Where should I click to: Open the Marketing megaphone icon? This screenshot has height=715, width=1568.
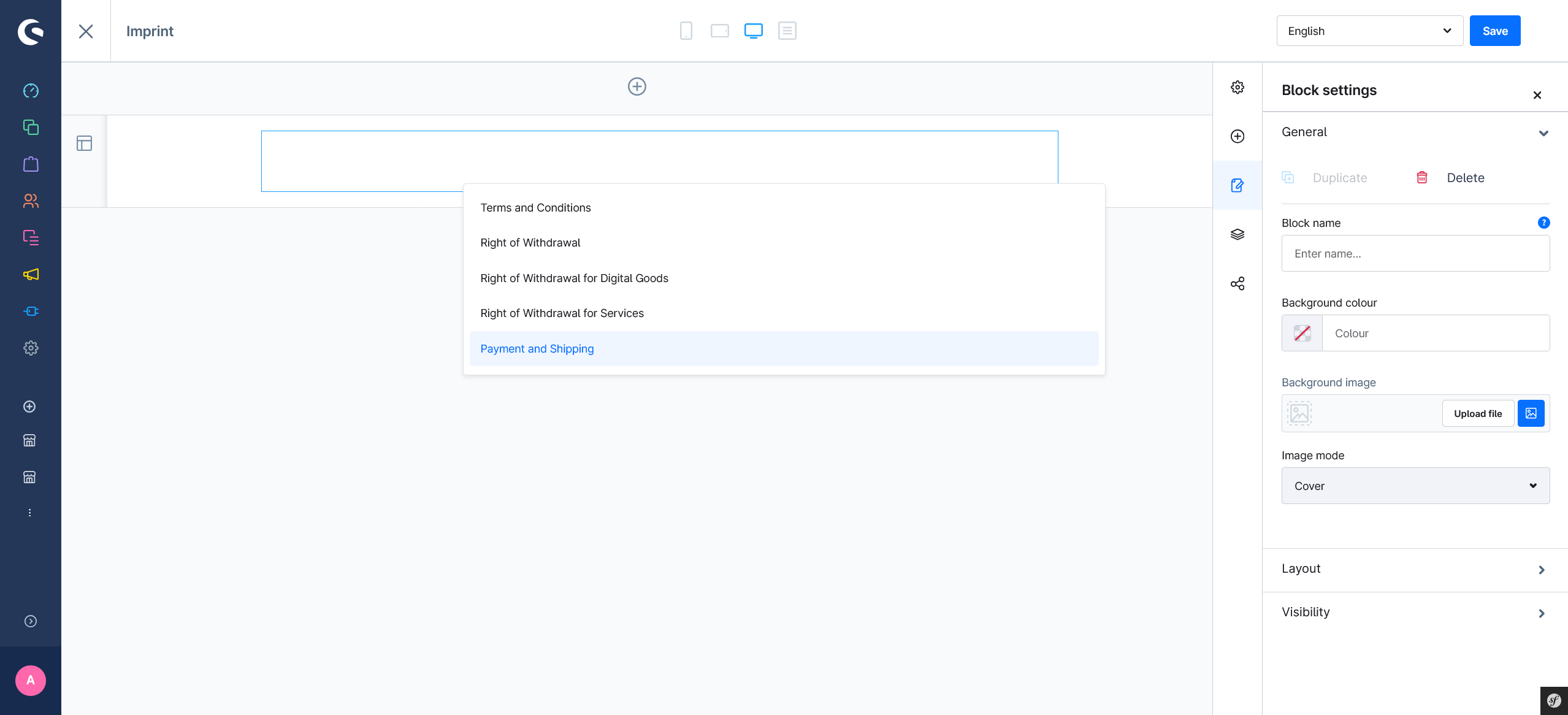31,274
